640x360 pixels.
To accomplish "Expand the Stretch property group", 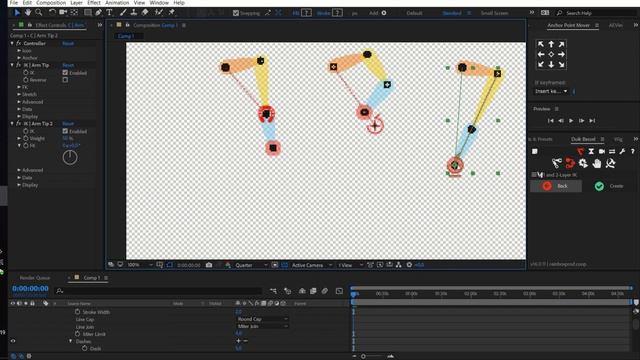I will coord(19,94).
